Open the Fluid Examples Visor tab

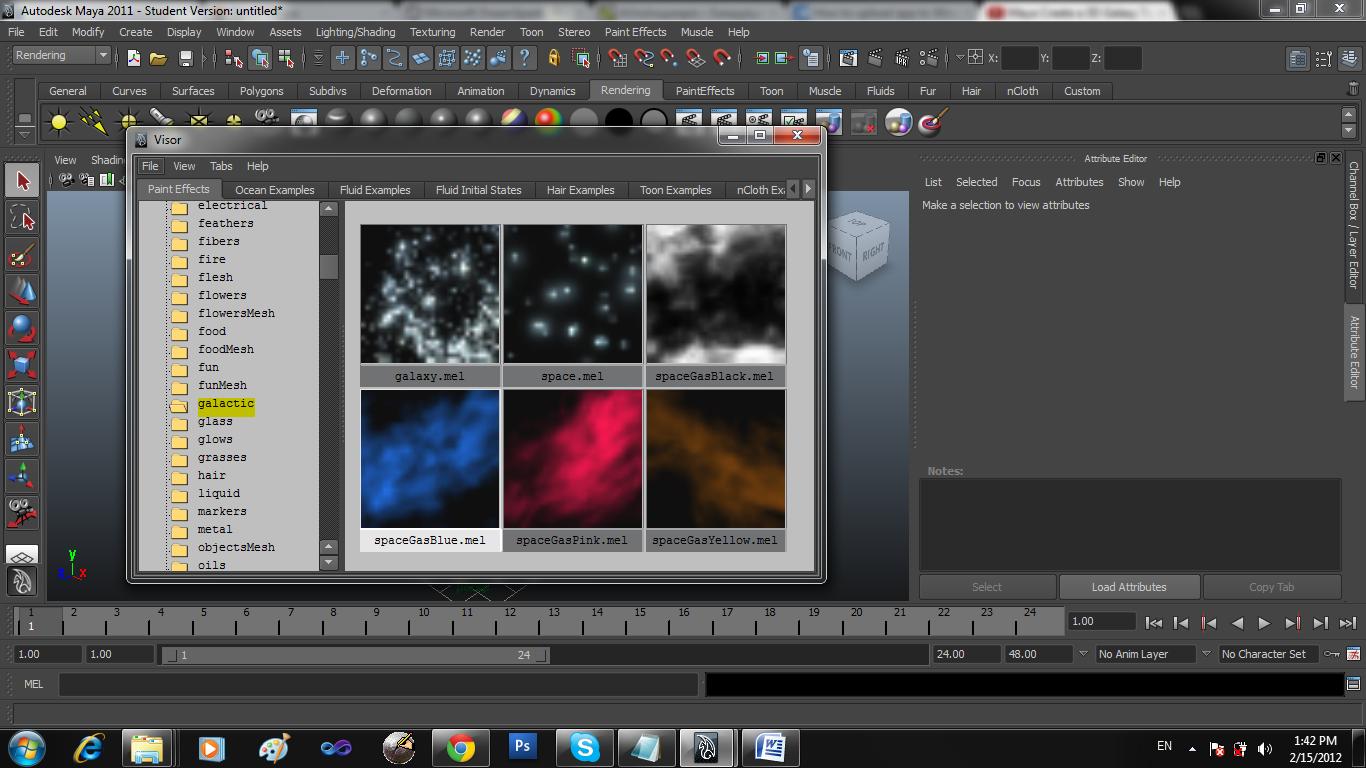click(x=375, y=189)
